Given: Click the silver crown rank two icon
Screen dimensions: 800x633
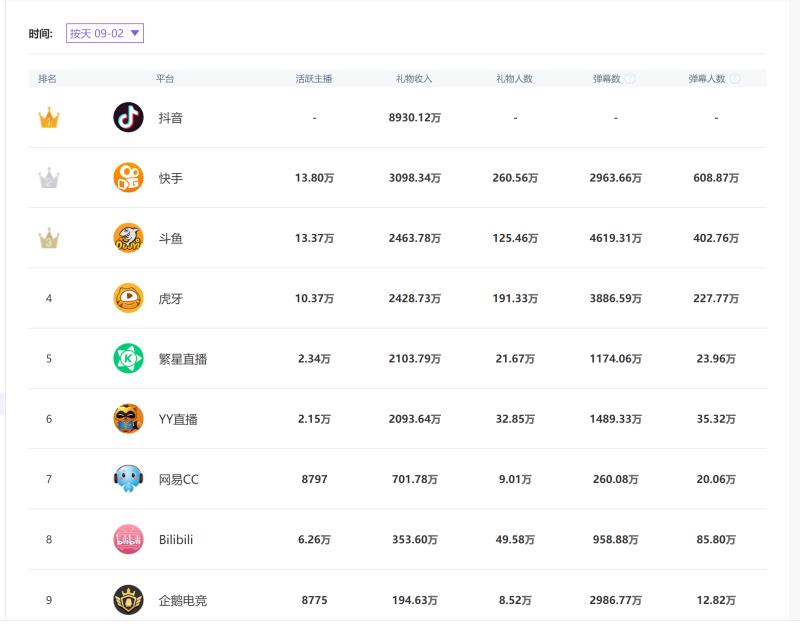Looking at the screenshot, I should click(49, 179).
